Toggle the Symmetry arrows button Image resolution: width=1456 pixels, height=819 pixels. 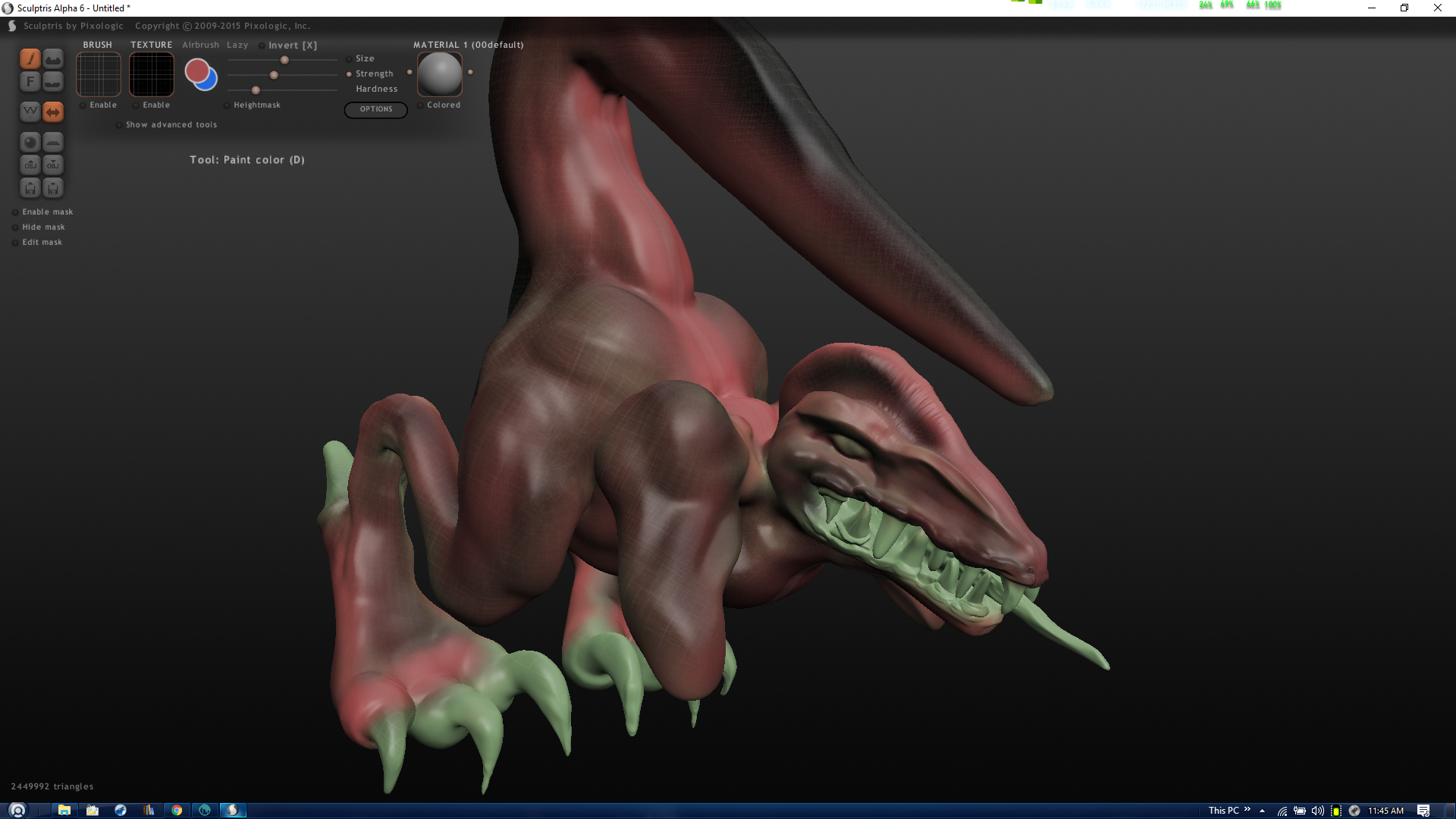(x=53, y=112)
